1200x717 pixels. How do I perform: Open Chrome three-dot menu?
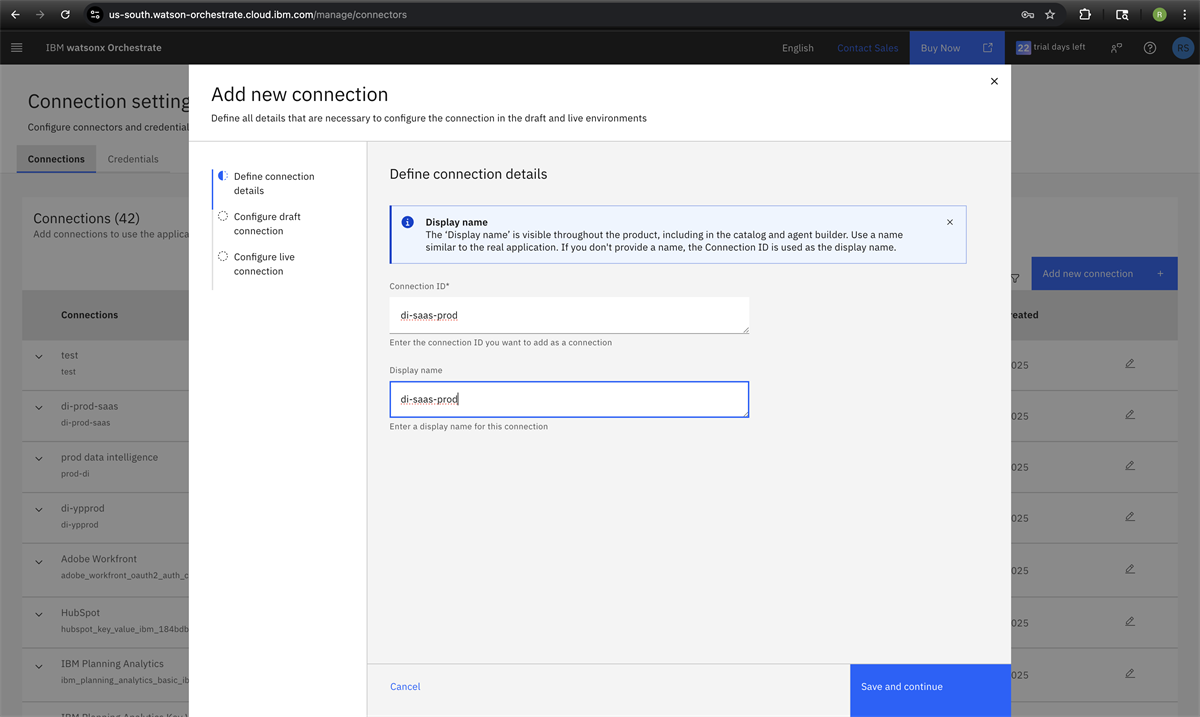pos(1185,15)
